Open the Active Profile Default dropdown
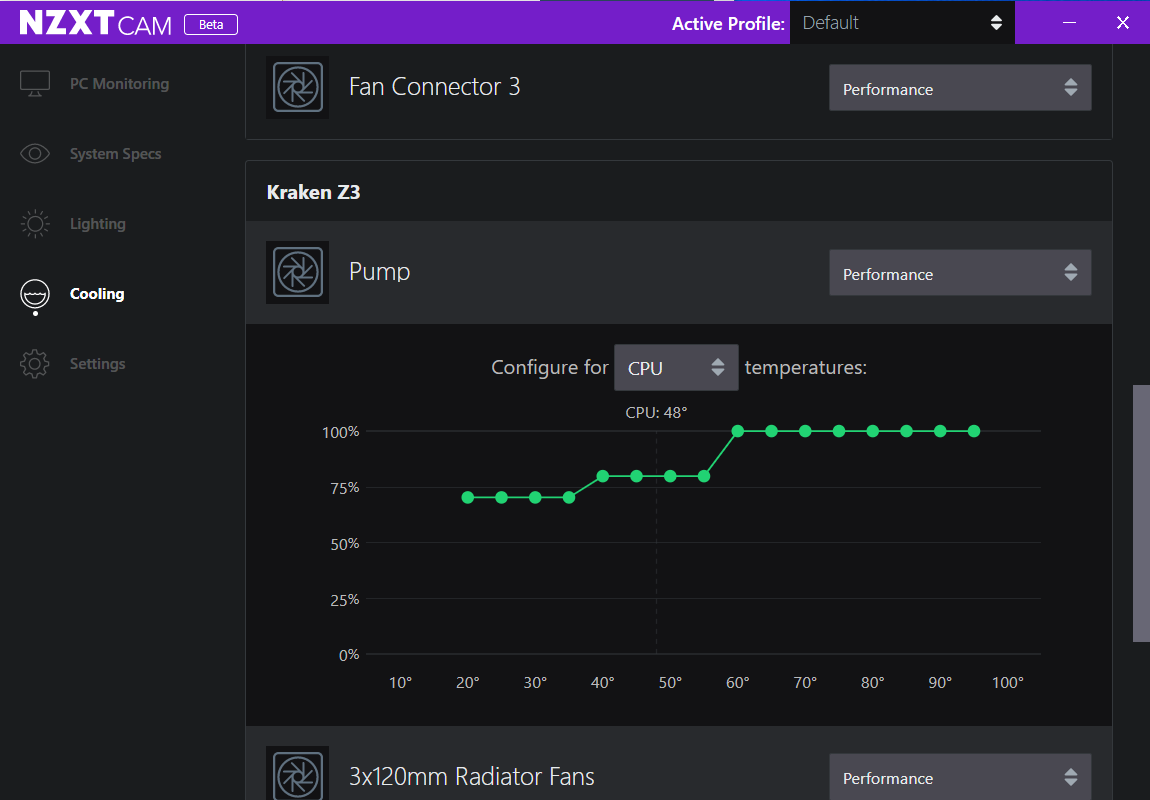 902,23
